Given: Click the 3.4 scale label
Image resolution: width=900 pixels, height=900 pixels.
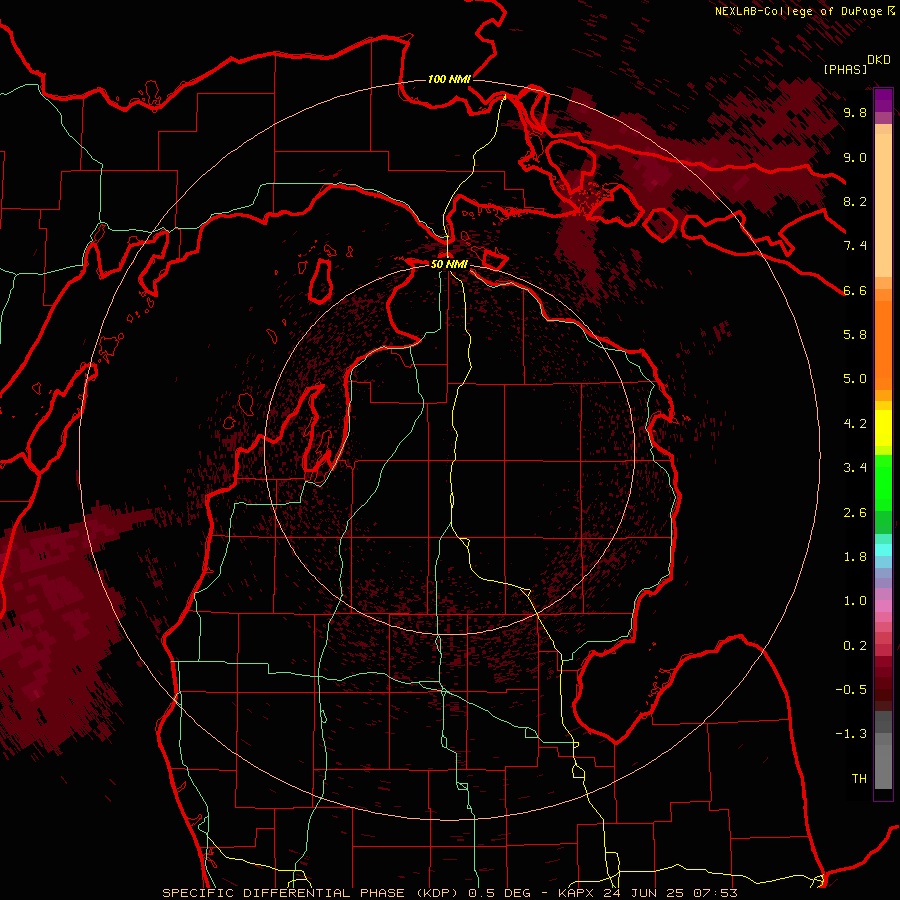Looking at the screenshot, I should (x=855, y=467).
